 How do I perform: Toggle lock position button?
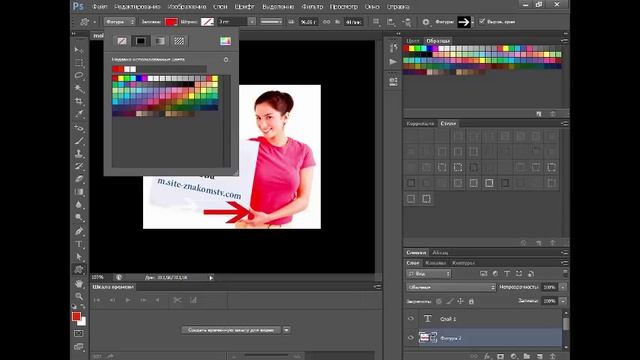tap(460, 301)
